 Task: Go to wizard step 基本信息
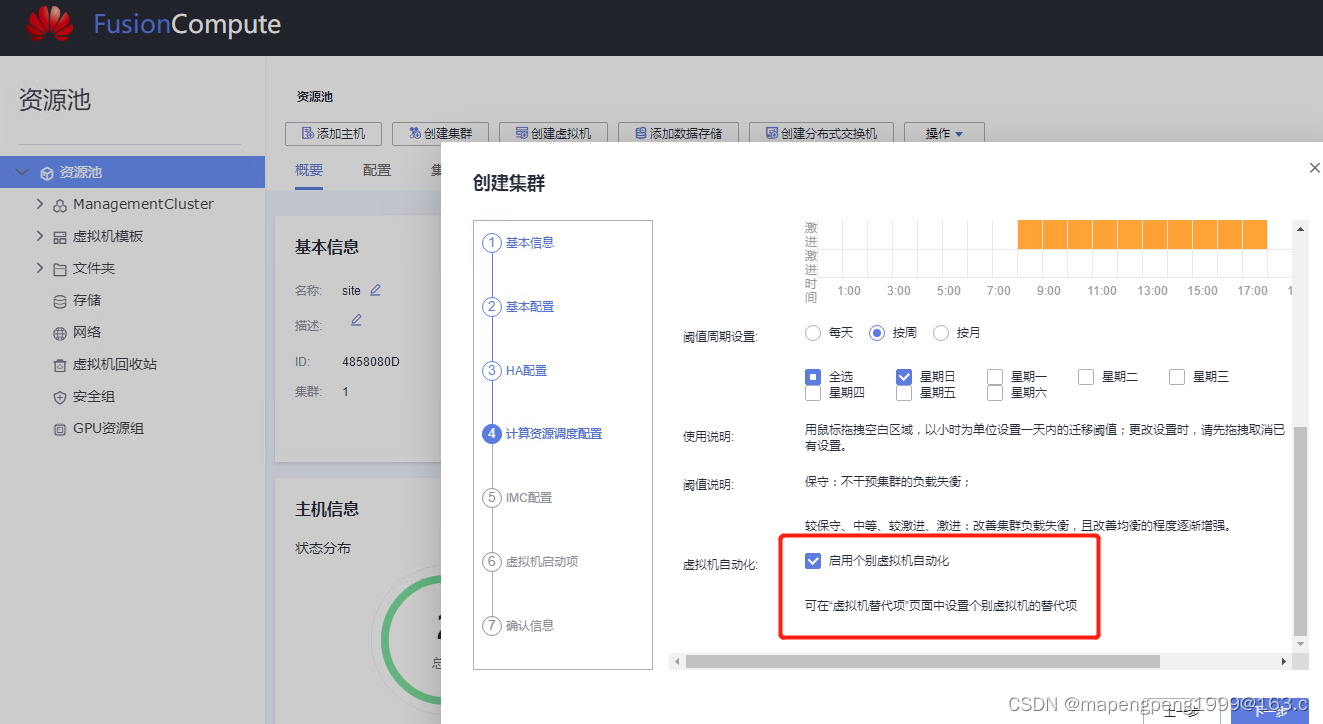pos(518,243)
